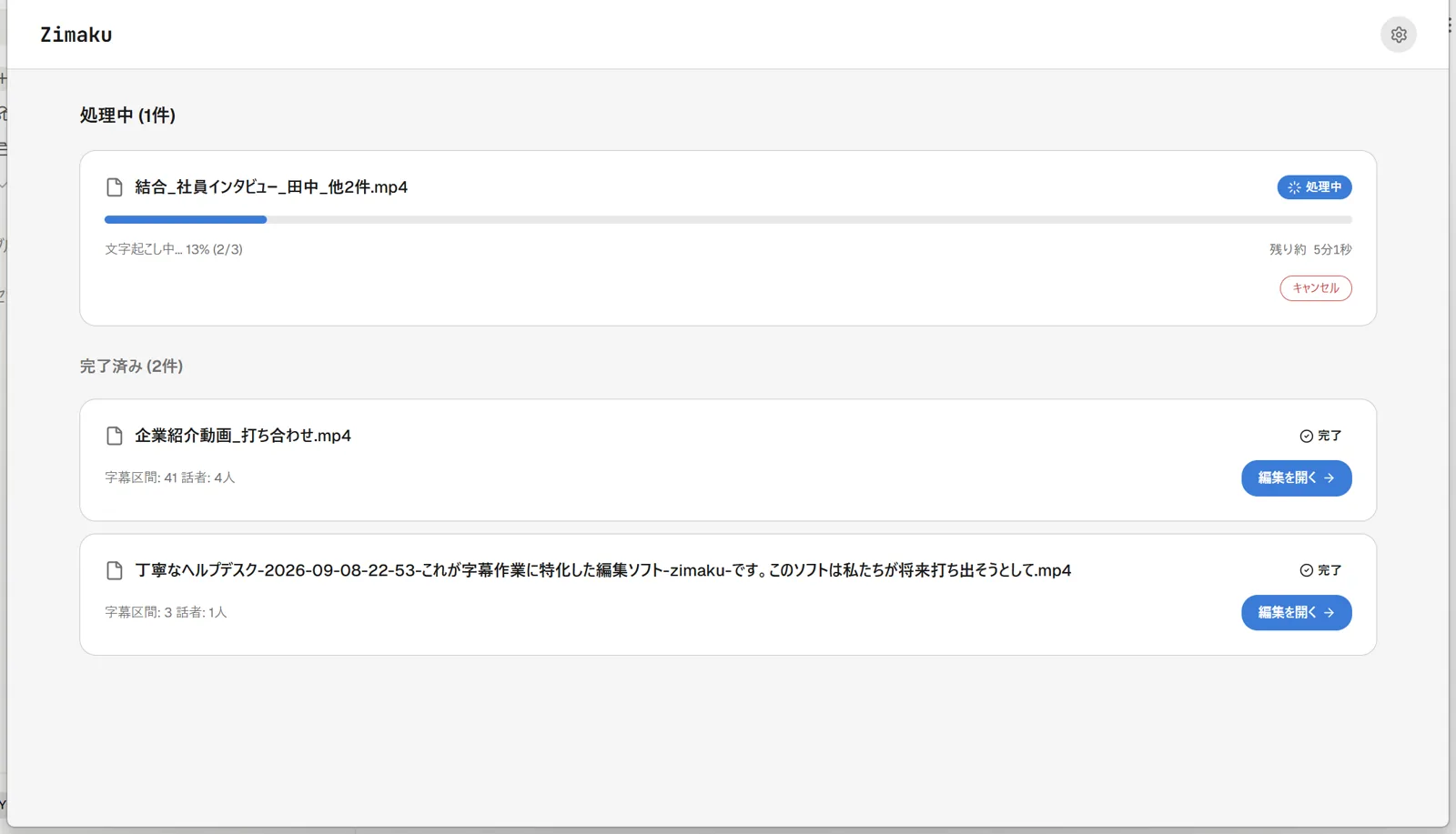Screen dimensions: 1456x834
Task: Click 完了 status on 丁寧なヘルプデスク file
Action: [1320, 570]
